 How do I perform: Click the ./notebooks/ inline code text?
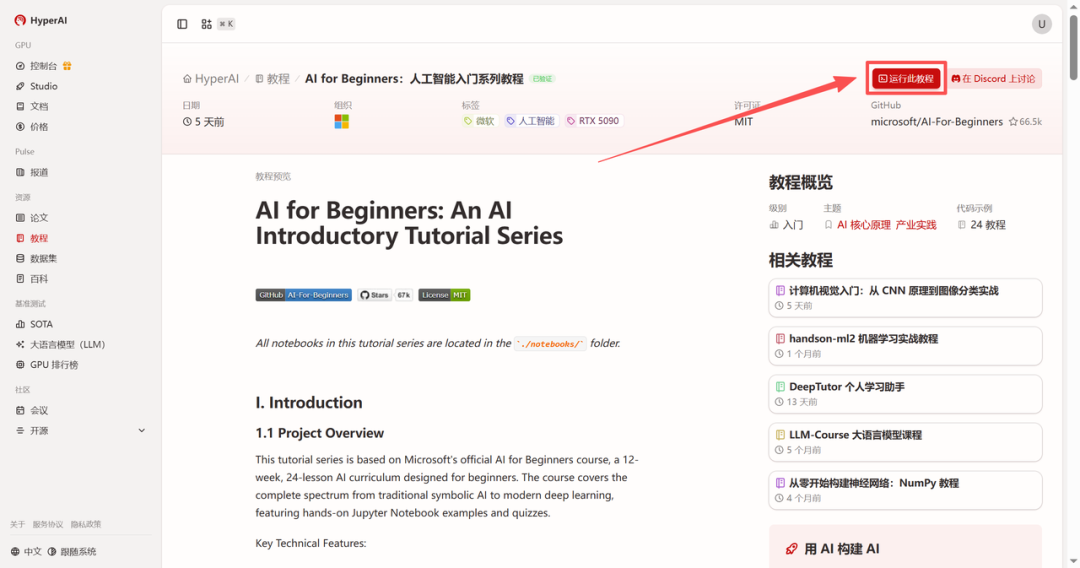(x=550, y=344)
